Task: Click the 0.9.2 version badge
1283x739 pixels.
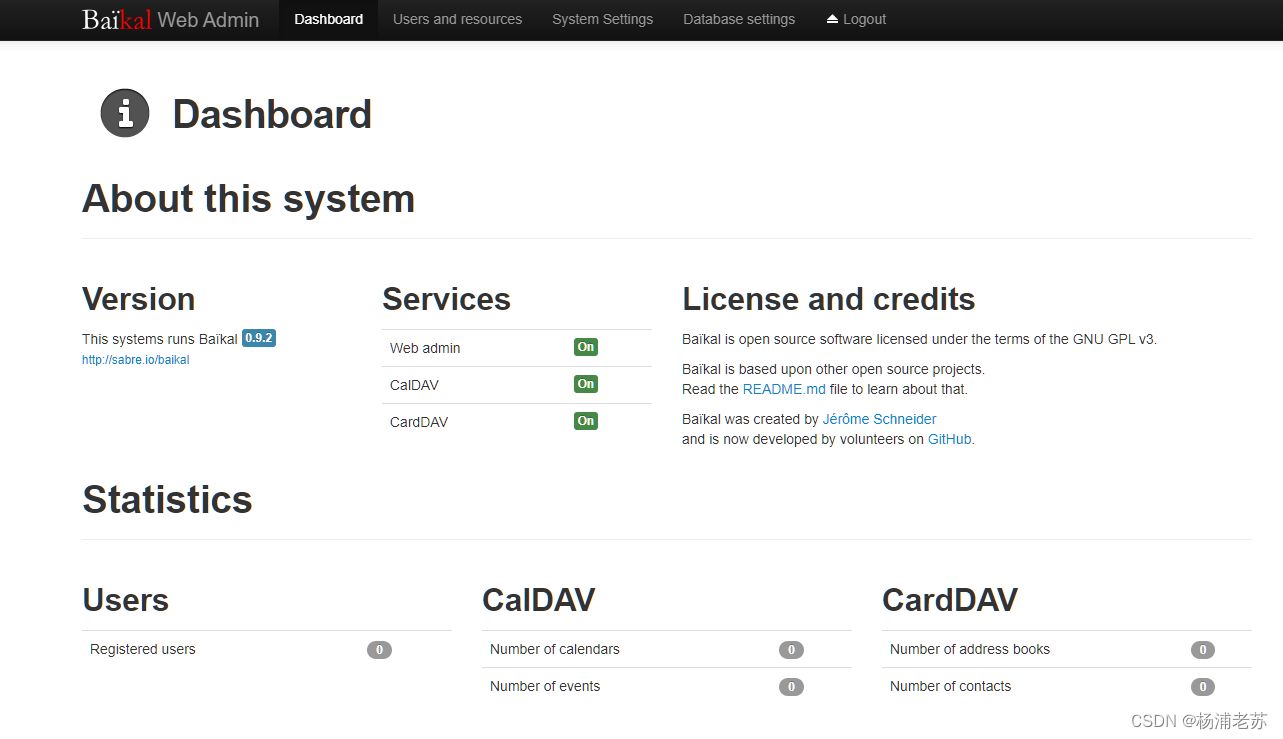Action: [x=259, y=338]
